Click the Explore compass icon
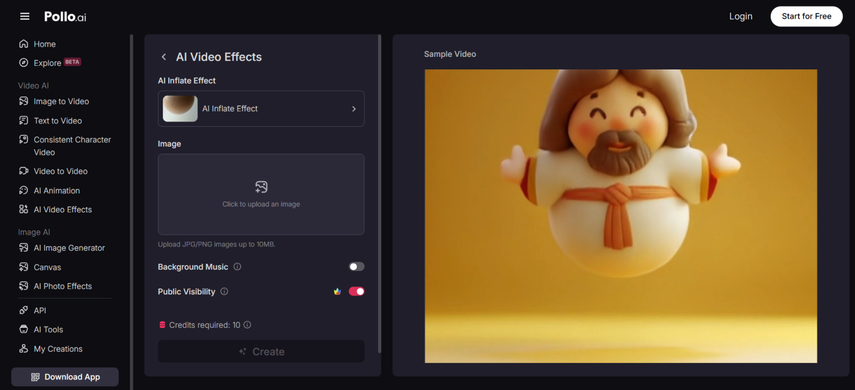The height and width of the screenshot is (390, 855). click(23, 63)
